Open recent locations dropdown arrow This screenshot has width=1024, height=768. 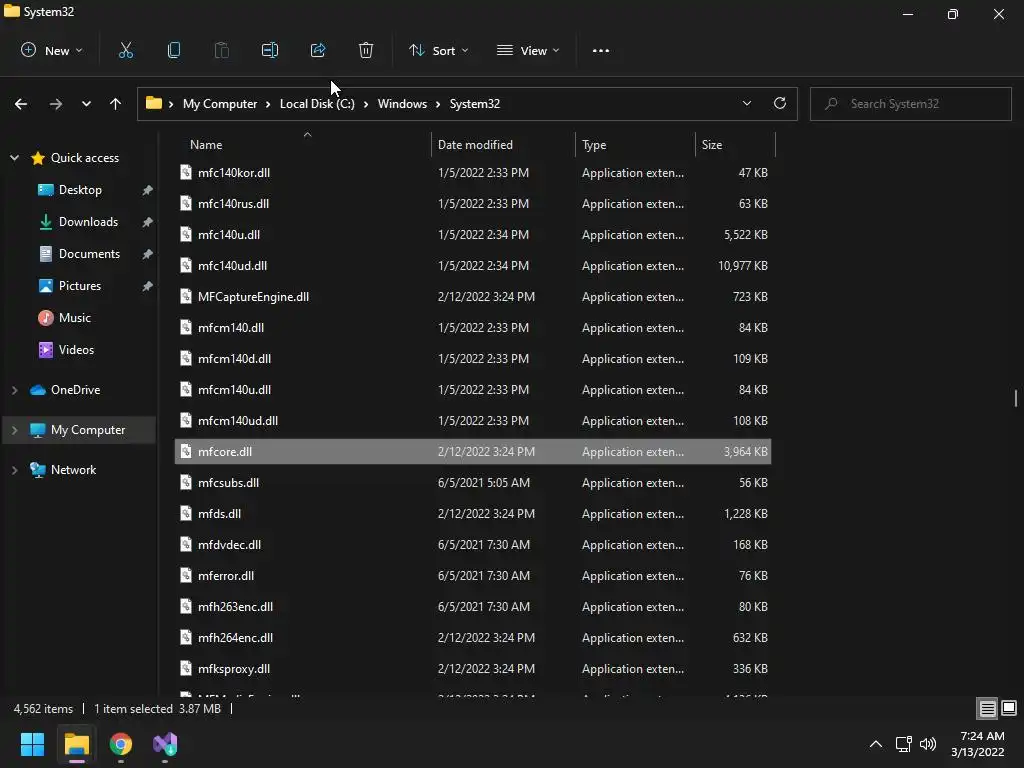(86, 104)
